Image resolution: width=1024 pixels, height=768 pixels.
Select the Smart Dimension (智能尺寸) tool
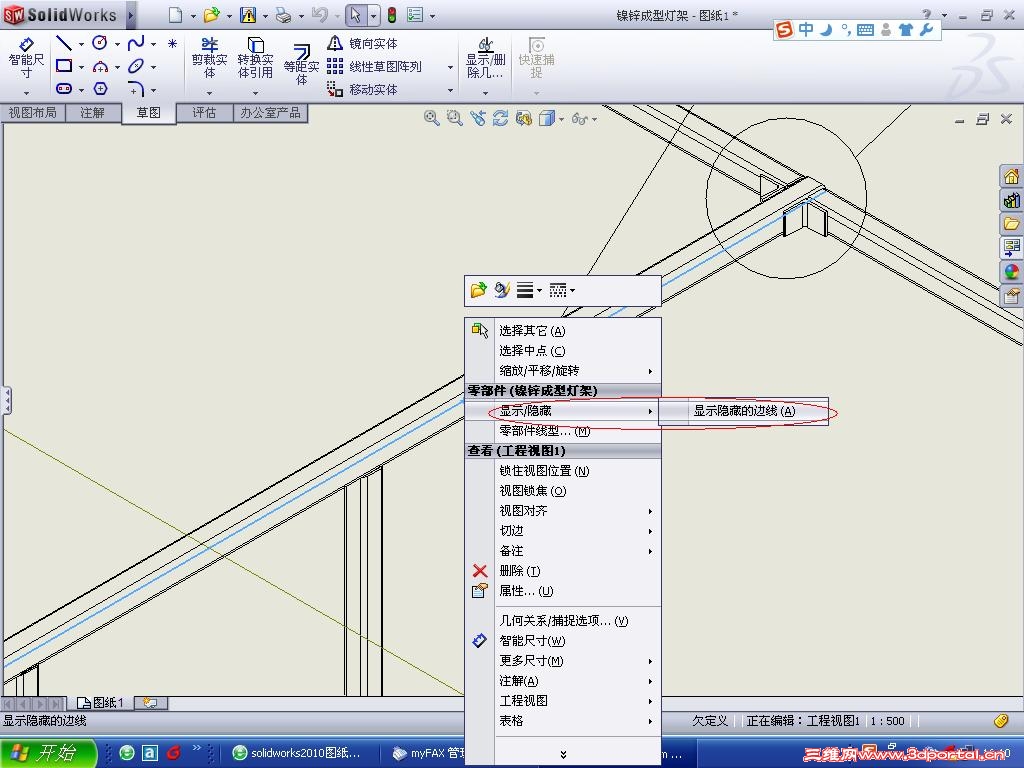pyautogui.click(x=26, y=57)
